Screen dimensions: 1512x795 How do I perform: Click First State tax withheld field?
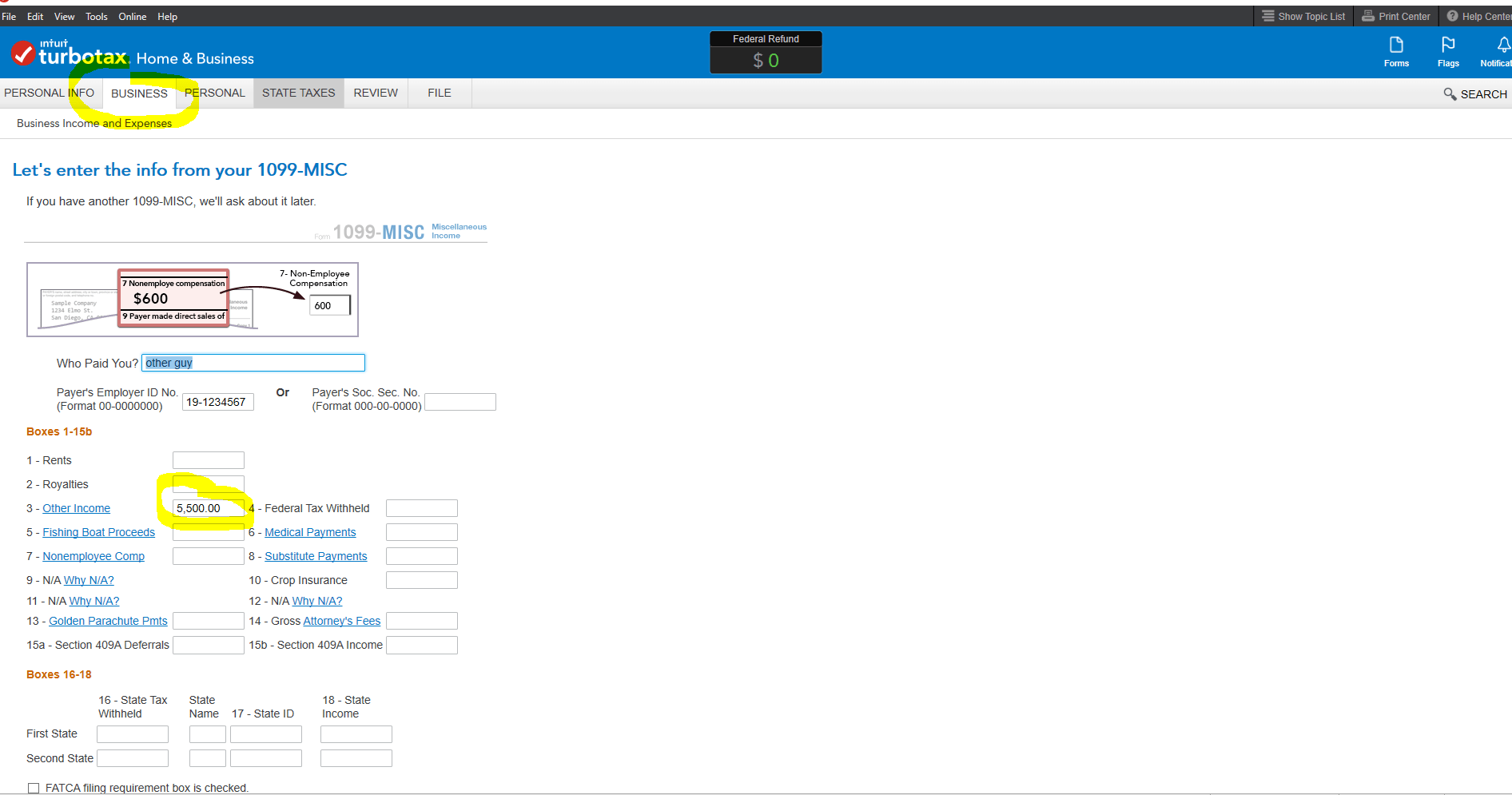(133, 734)
